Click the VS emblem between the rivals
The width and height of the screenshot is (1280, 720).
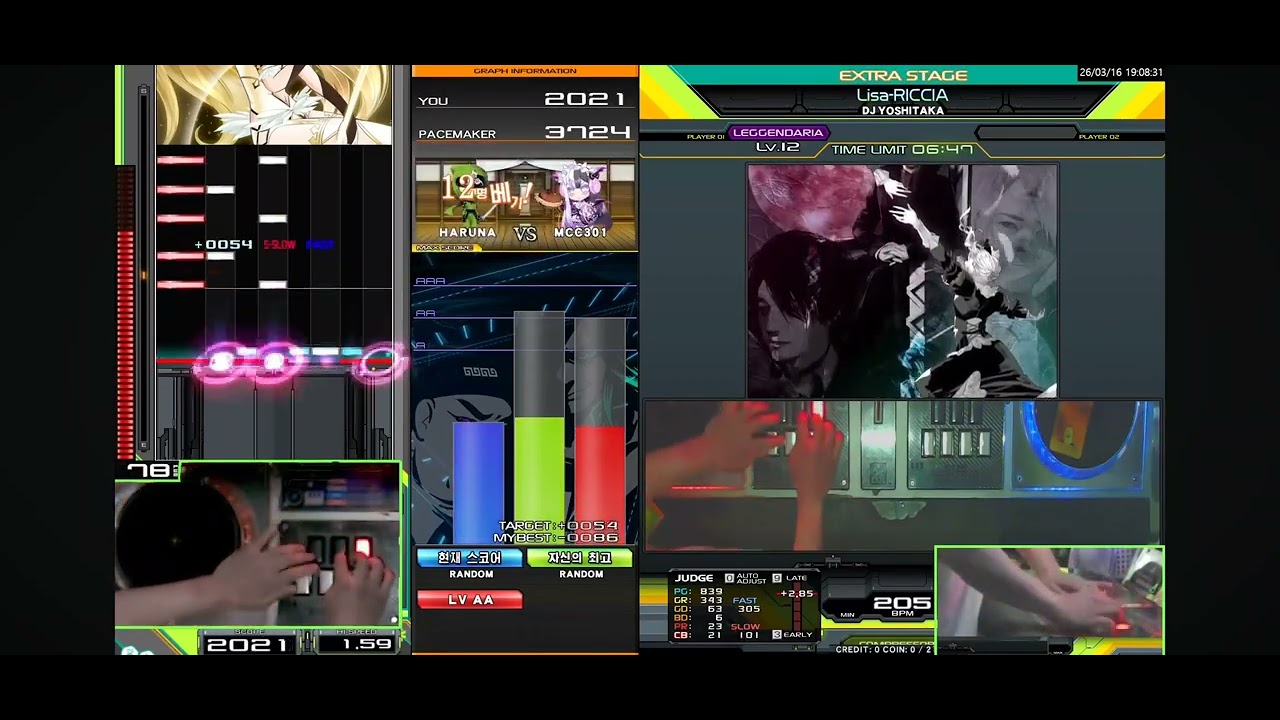coord(526,233)
